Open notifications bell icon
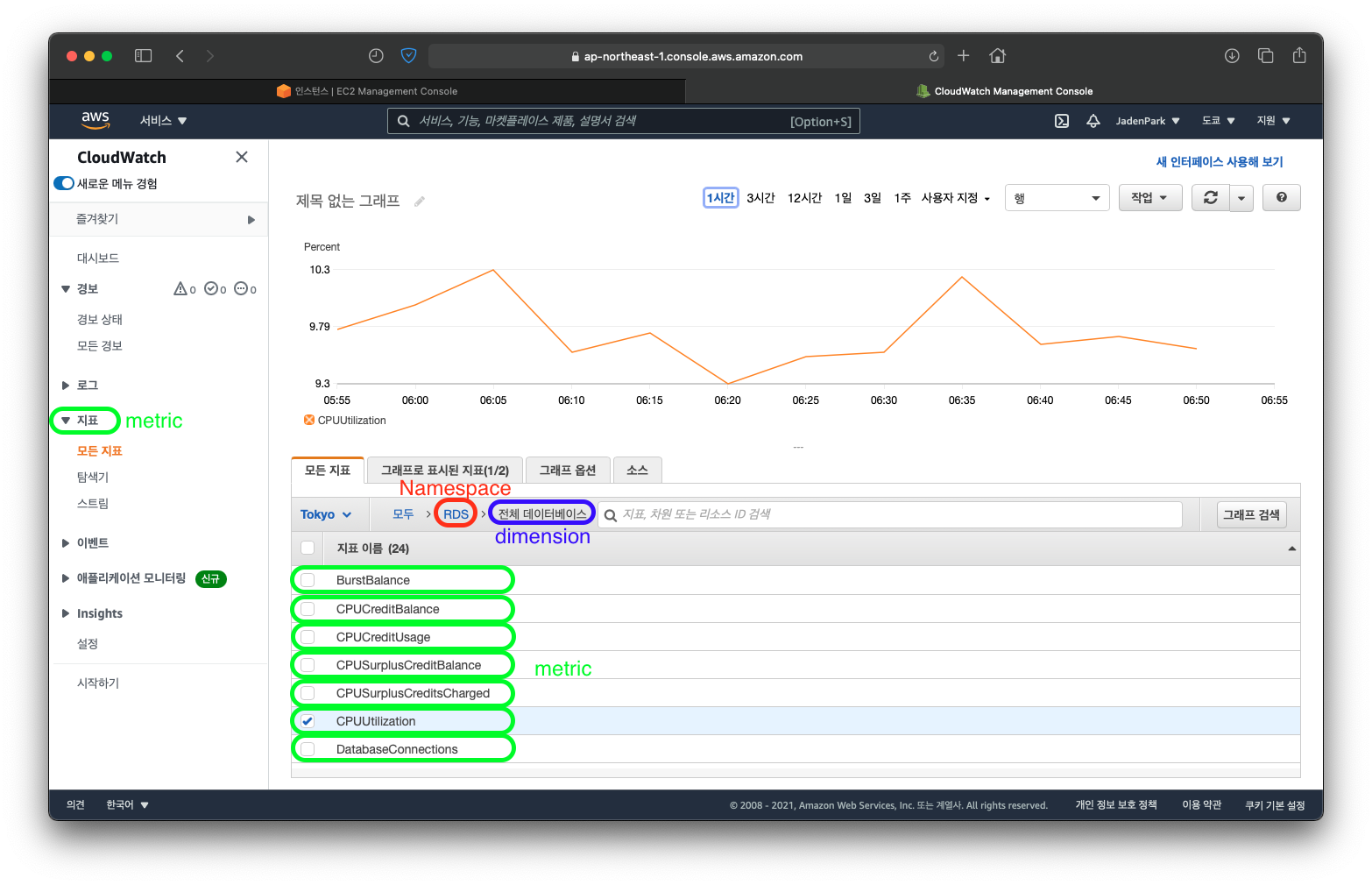Screen dimensions: 1372x885 pyautogui.click(x=1093, y=121)
